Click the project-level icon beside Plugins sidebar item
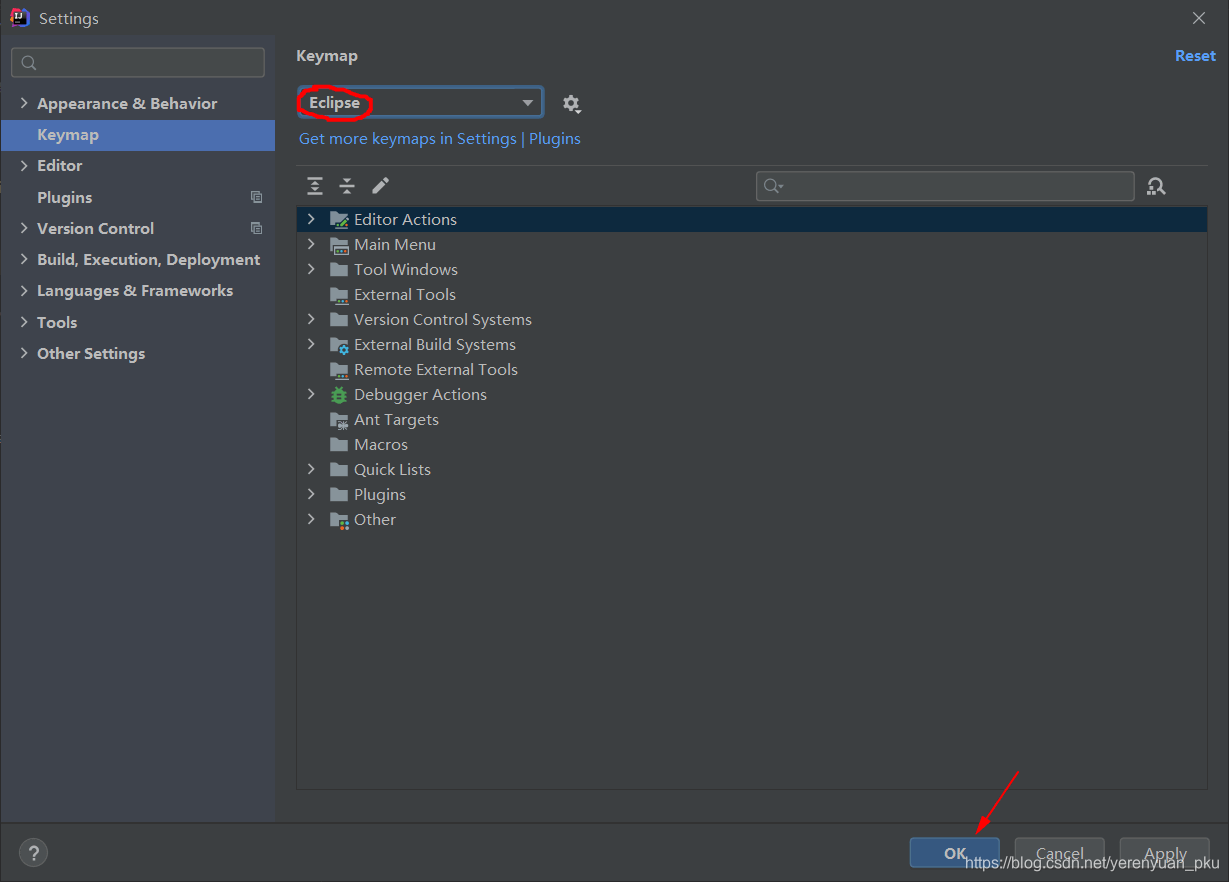 (257, 198)
